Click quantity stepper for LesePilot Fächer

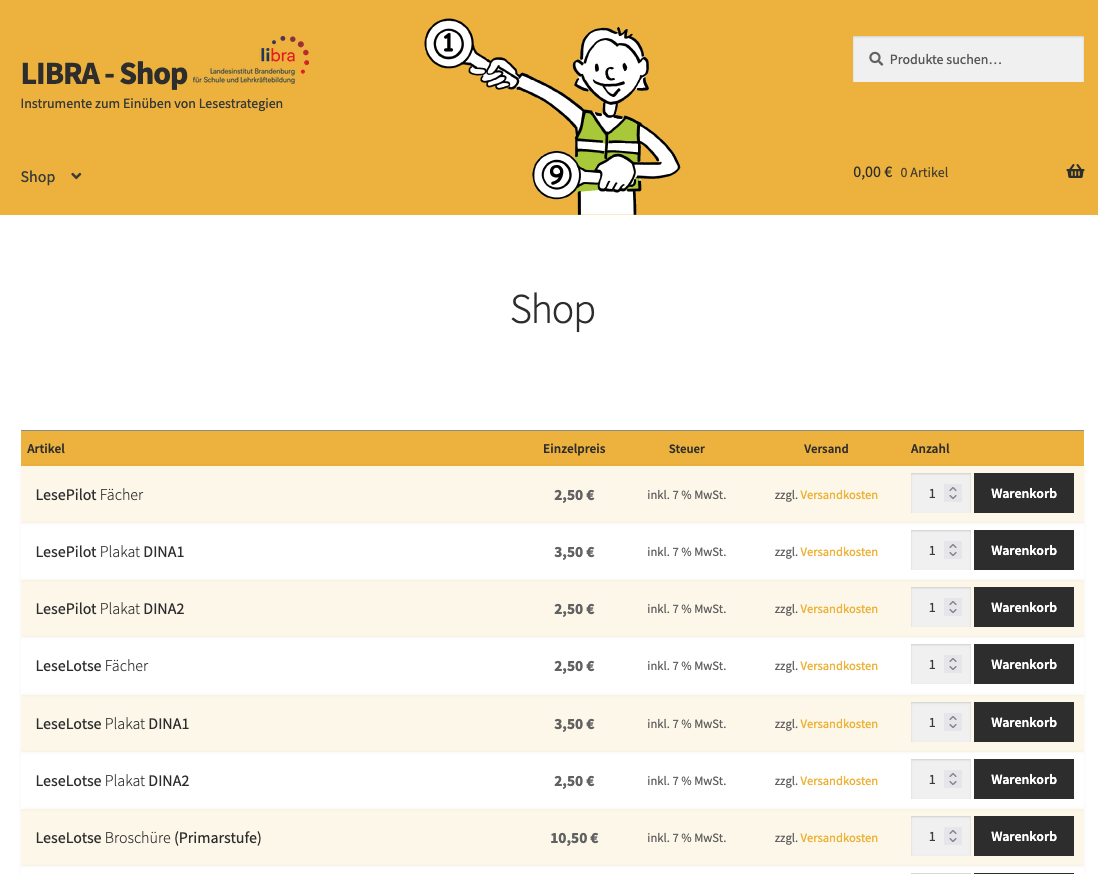[953, 493]
